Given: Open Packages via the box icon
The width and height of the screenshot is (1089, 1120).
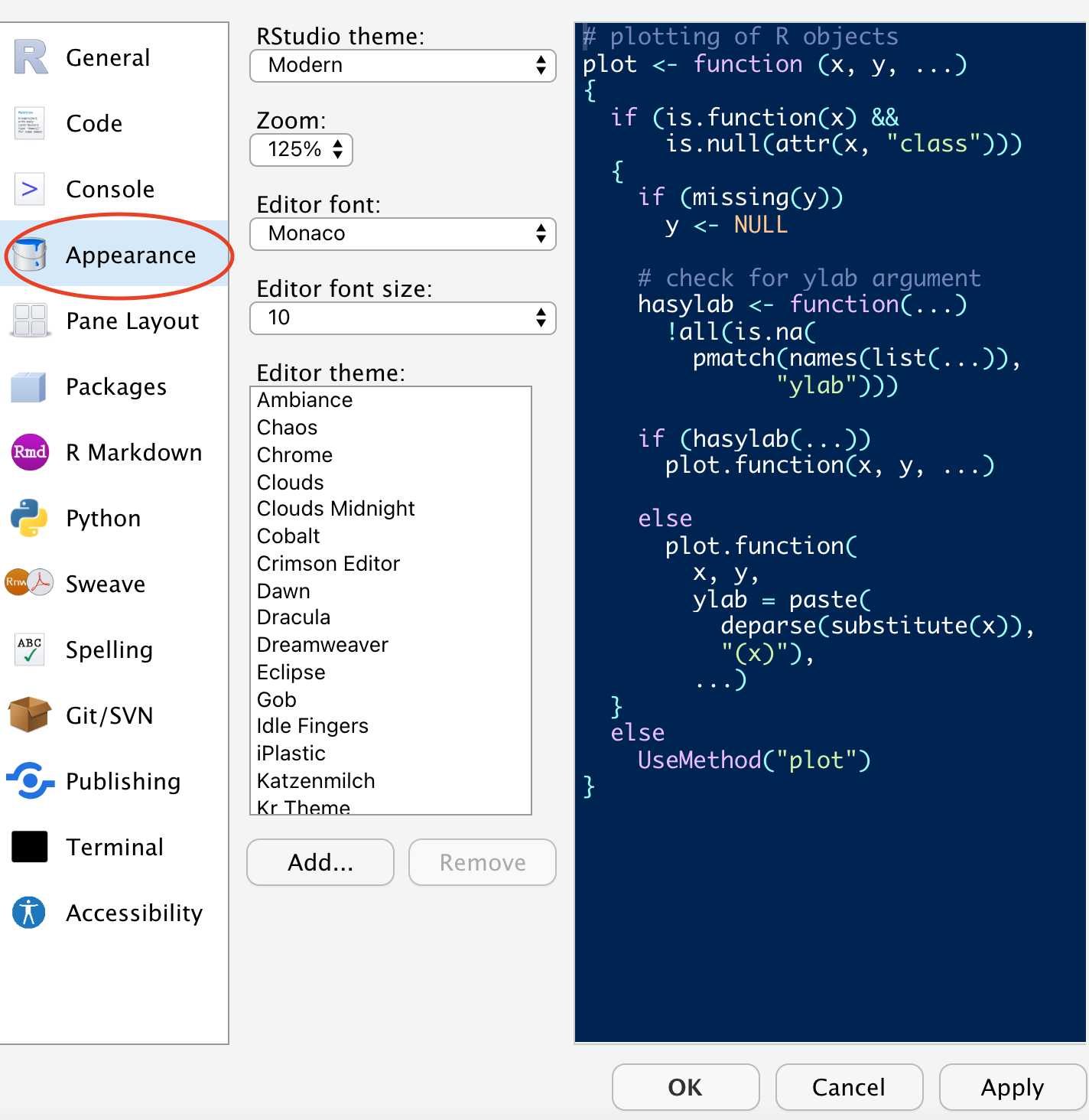Looking at the screenshot, I should coord(30,386).
